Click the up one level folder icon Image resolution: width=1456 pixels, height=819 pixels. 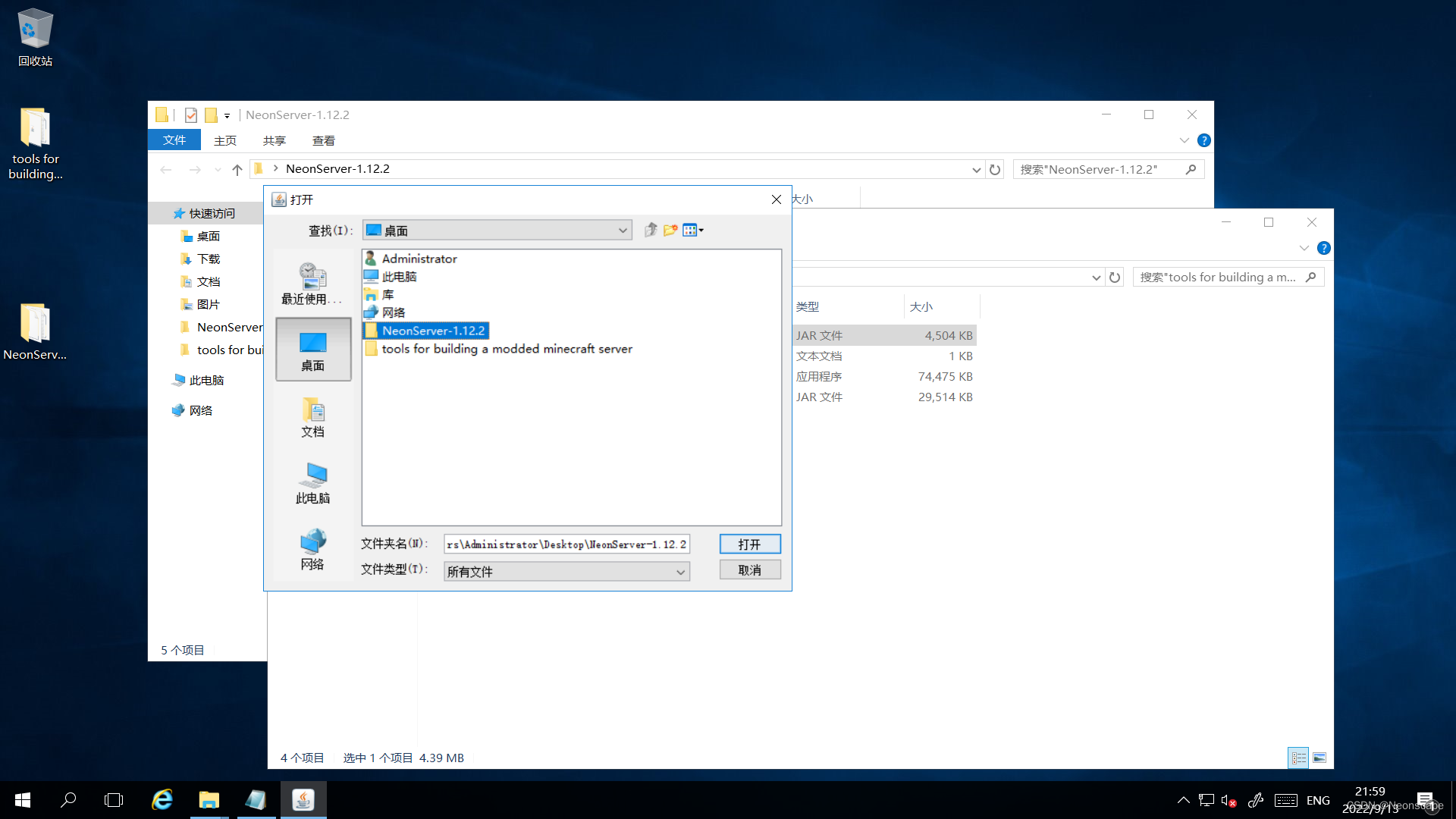tap(651, 230)
